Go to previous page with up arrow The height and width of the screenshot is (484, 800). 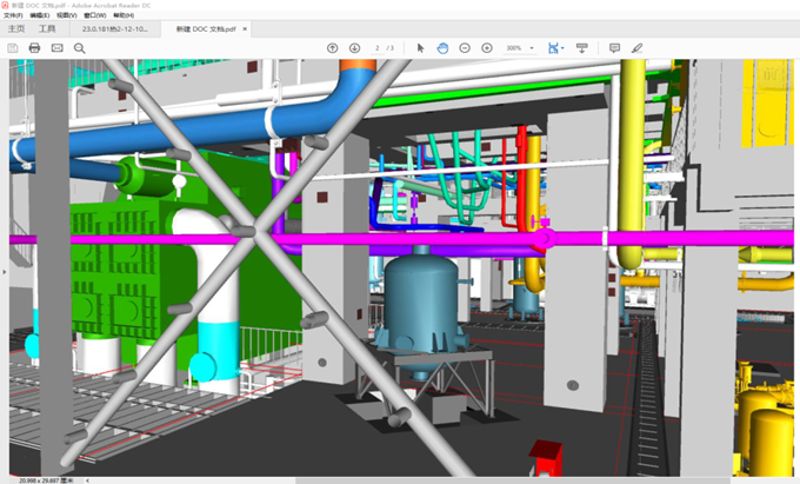click(x=333, y=48)
